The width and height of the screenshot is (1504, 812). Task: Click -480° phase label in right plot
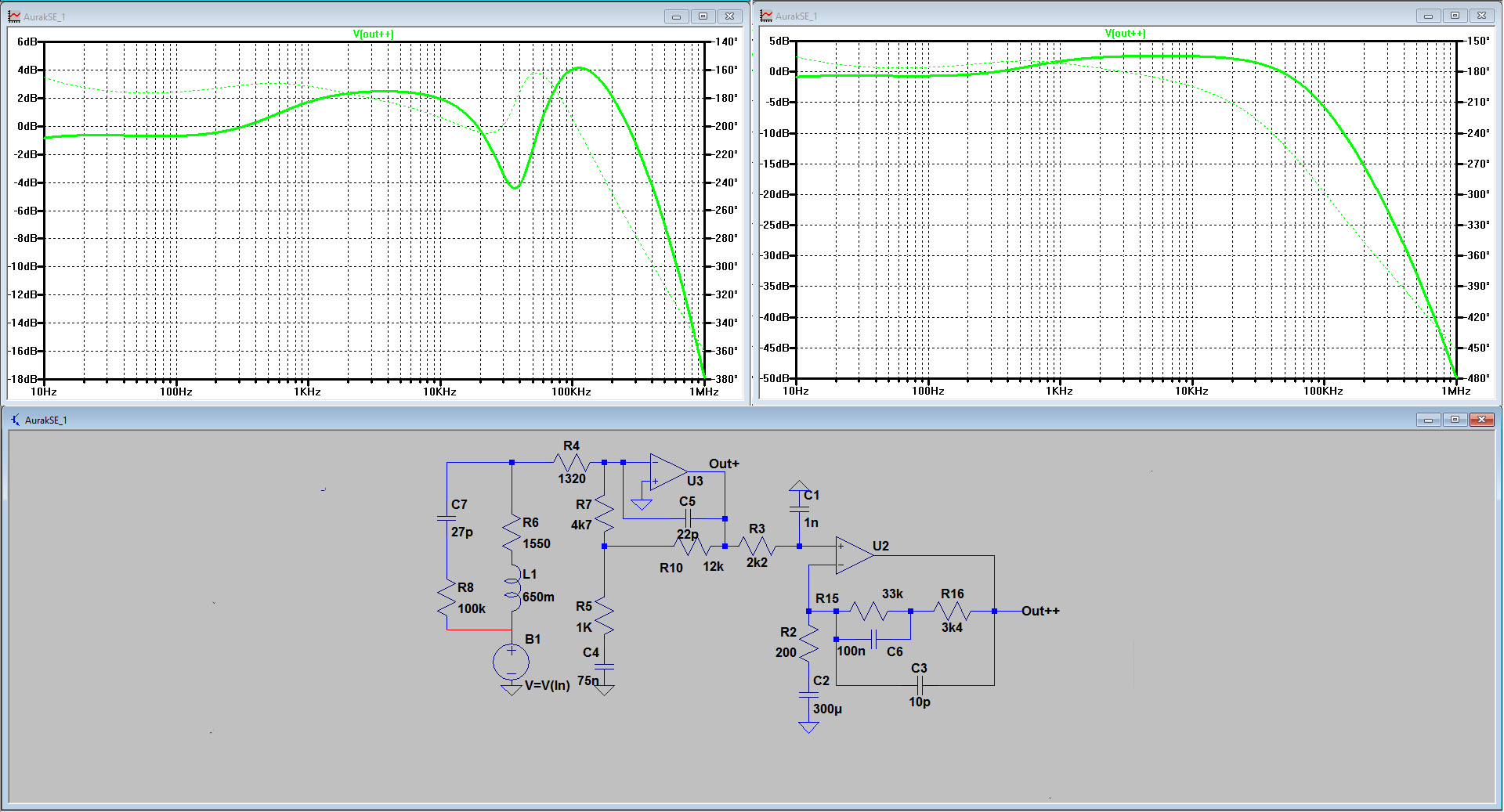click(1477, 378)
